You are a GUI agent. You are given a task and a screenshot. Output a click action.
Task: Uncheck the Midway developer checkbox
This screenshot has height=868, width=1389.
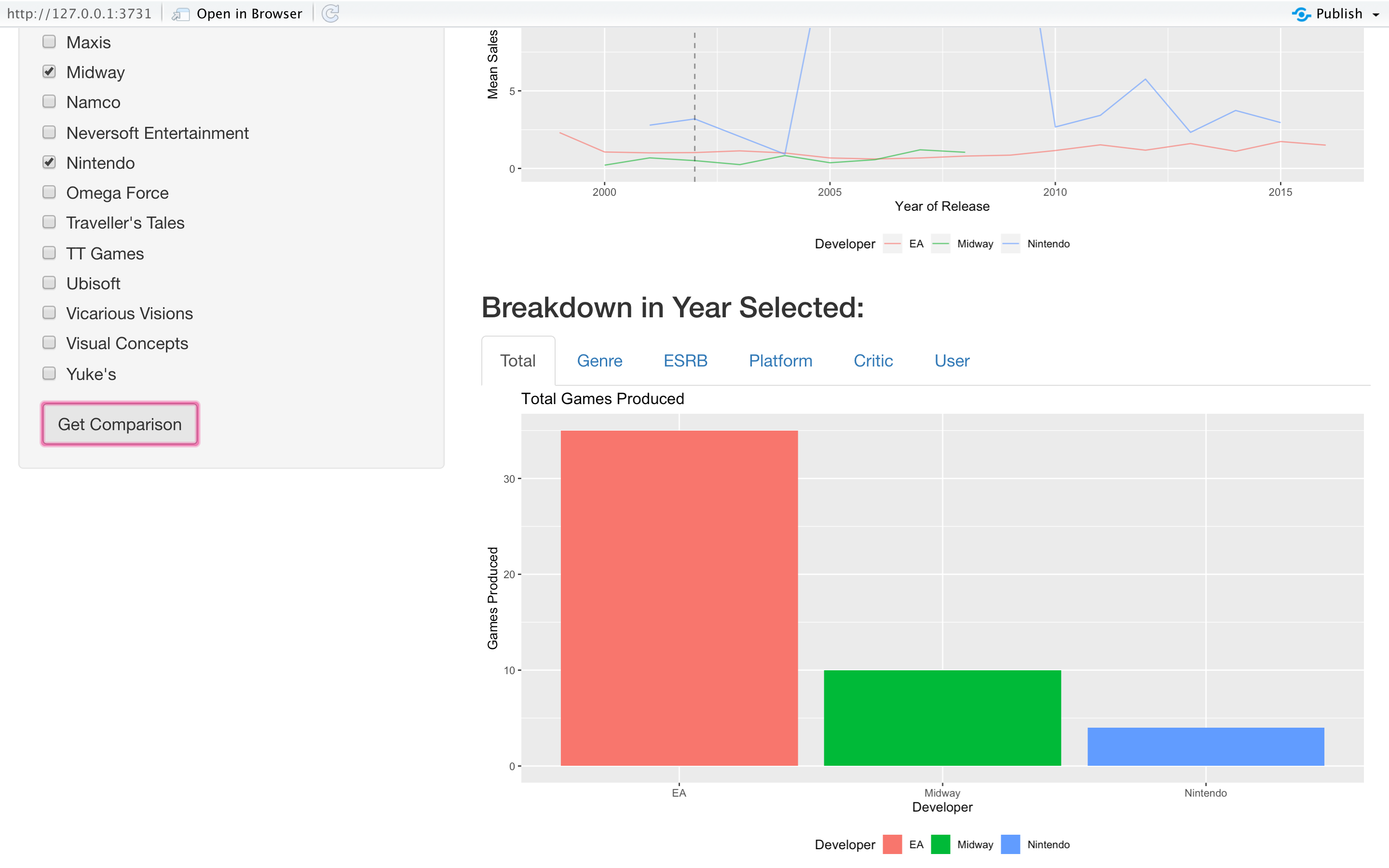coord(49,72)
